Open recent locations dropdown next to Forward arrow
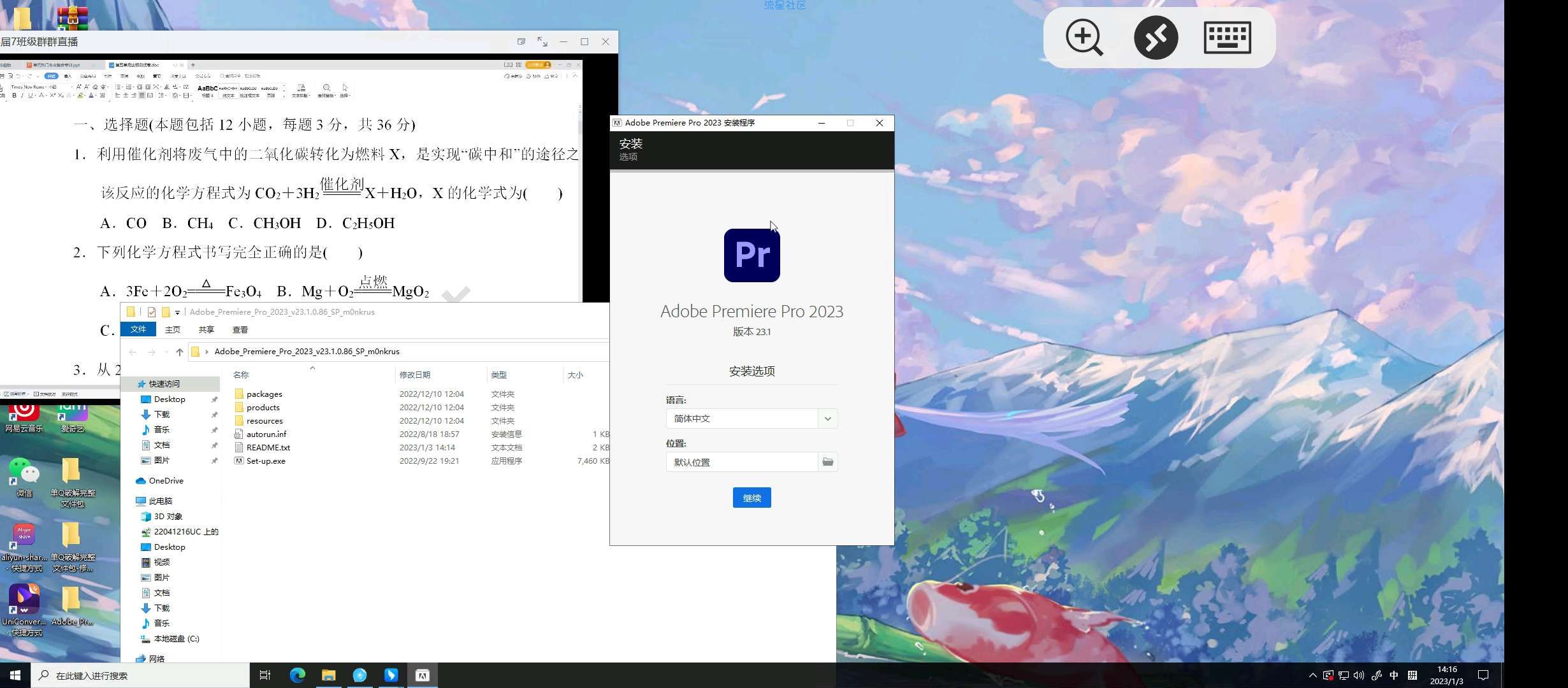 (x=166, y=352)
